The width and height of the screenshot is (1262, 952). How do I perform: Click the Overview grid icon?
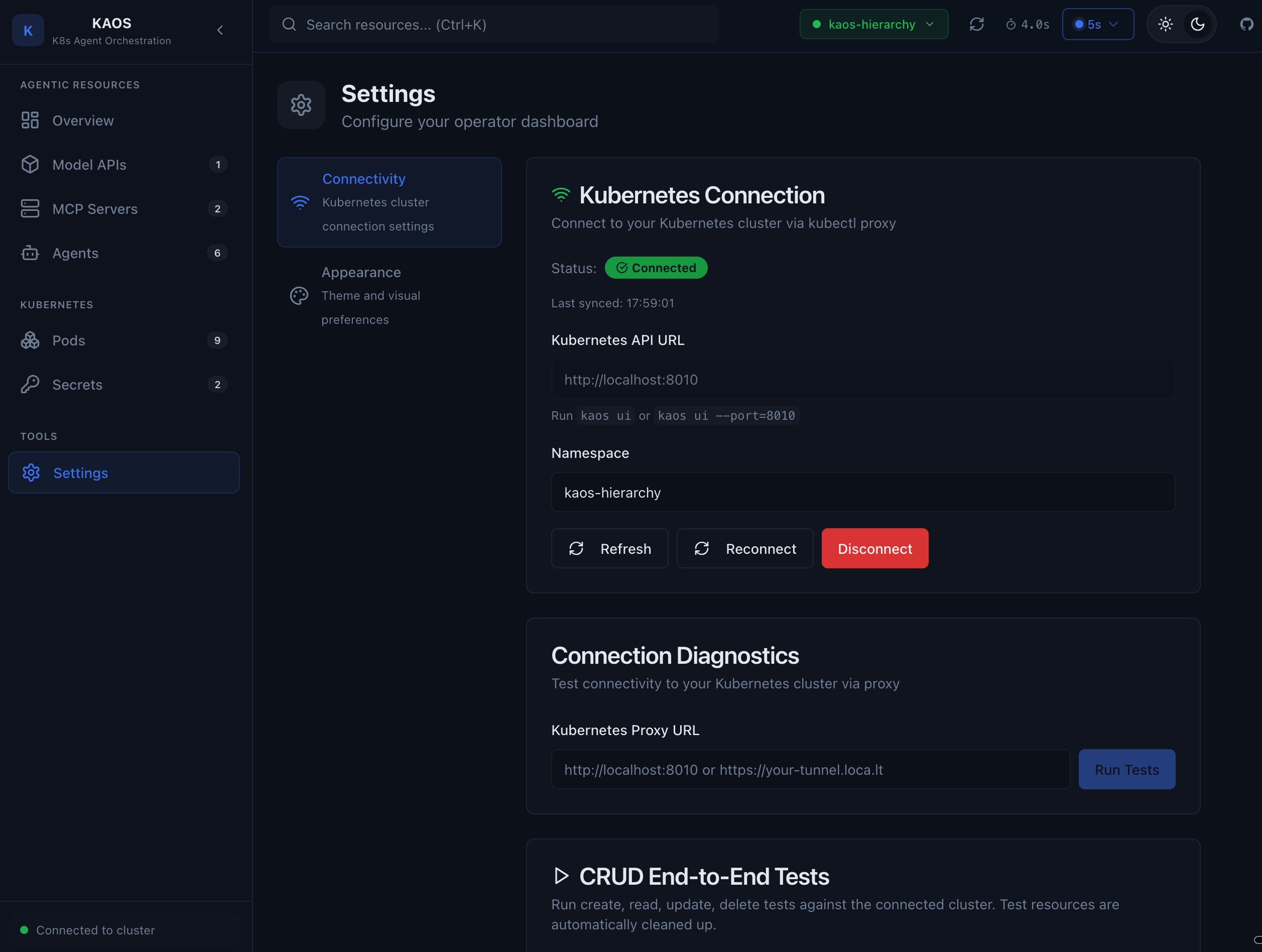click(x=30, y=120)
